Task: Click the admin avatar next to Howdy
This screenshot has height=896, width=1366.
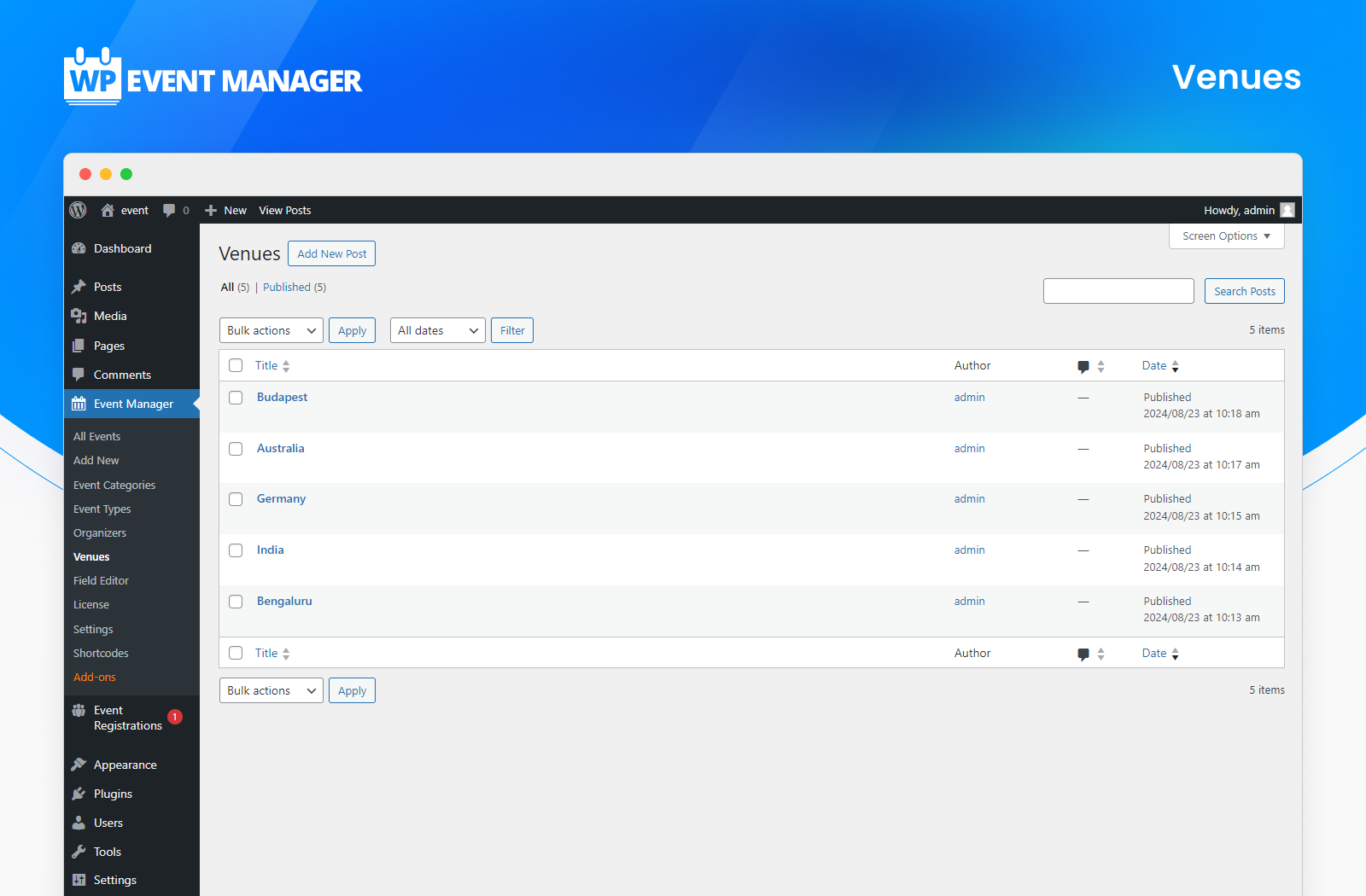Action: tap(1287, 210)
